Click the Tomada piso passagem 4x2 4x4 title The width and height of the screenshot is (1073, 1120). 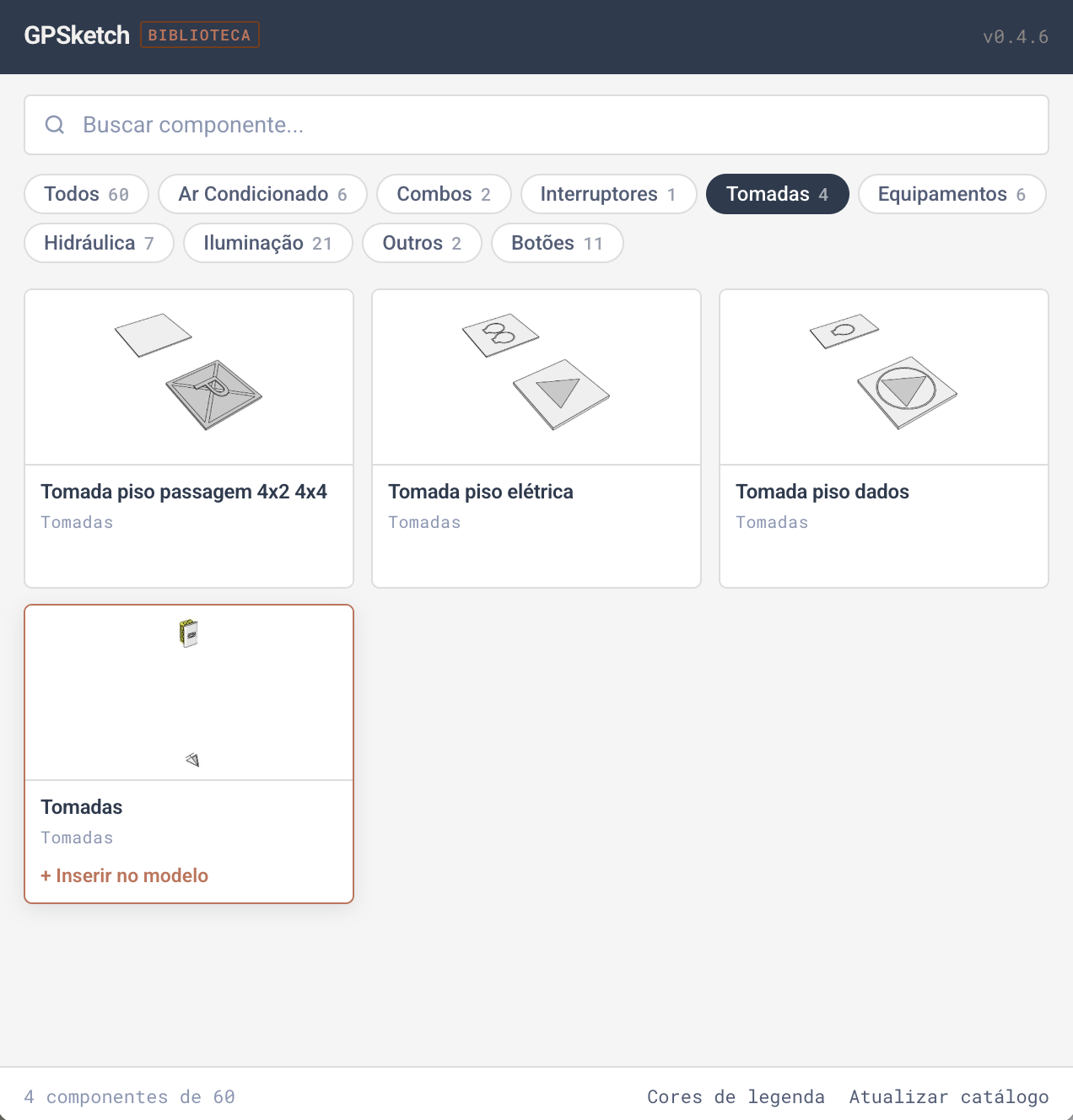184,492
